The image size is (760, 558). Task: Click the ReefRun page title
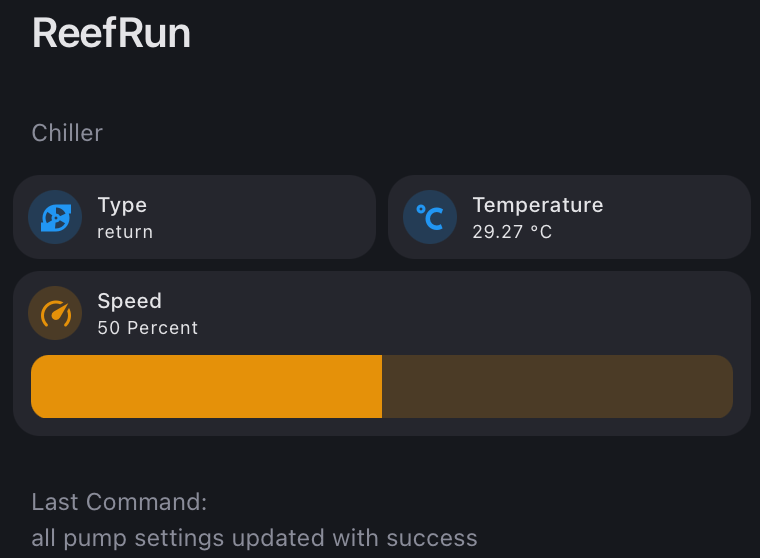point(111,33)
